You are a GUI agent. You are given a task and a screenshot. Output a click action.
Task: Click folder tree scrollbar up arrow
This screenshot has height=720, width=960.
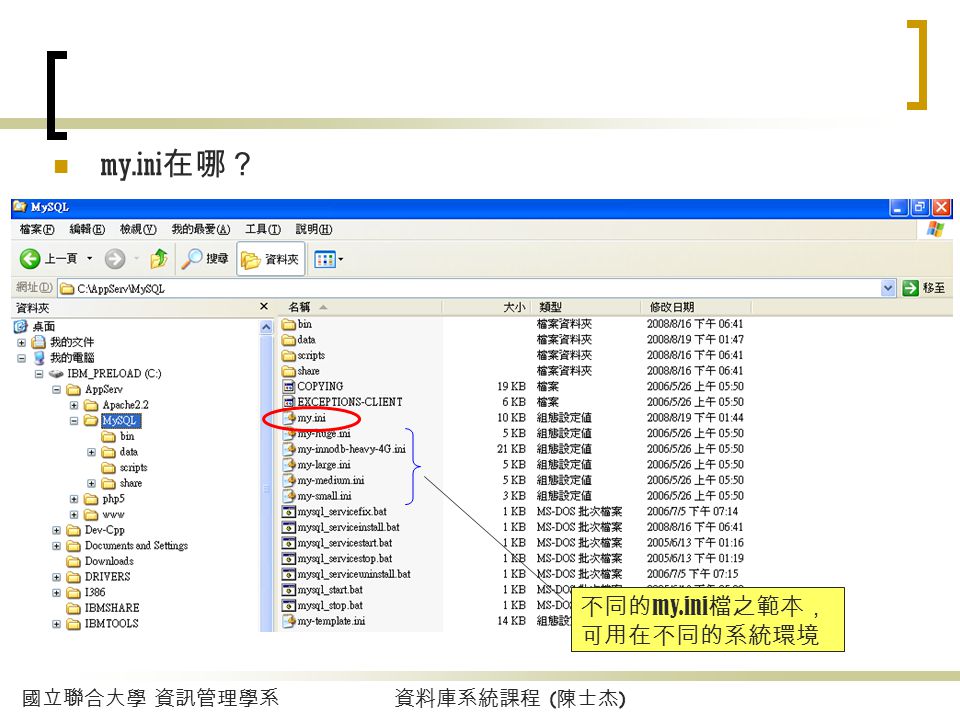[x=266, y=327]
